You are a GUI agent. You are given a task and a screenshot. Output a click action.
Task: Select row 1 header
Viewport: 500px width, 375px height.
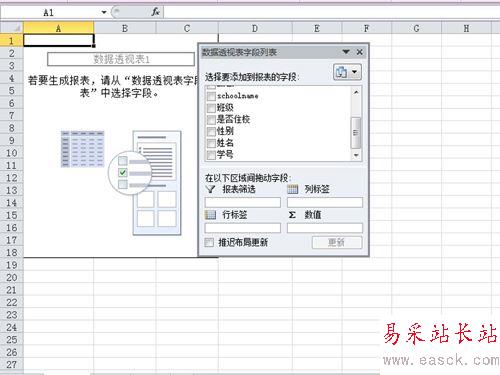tap(12, 41)
